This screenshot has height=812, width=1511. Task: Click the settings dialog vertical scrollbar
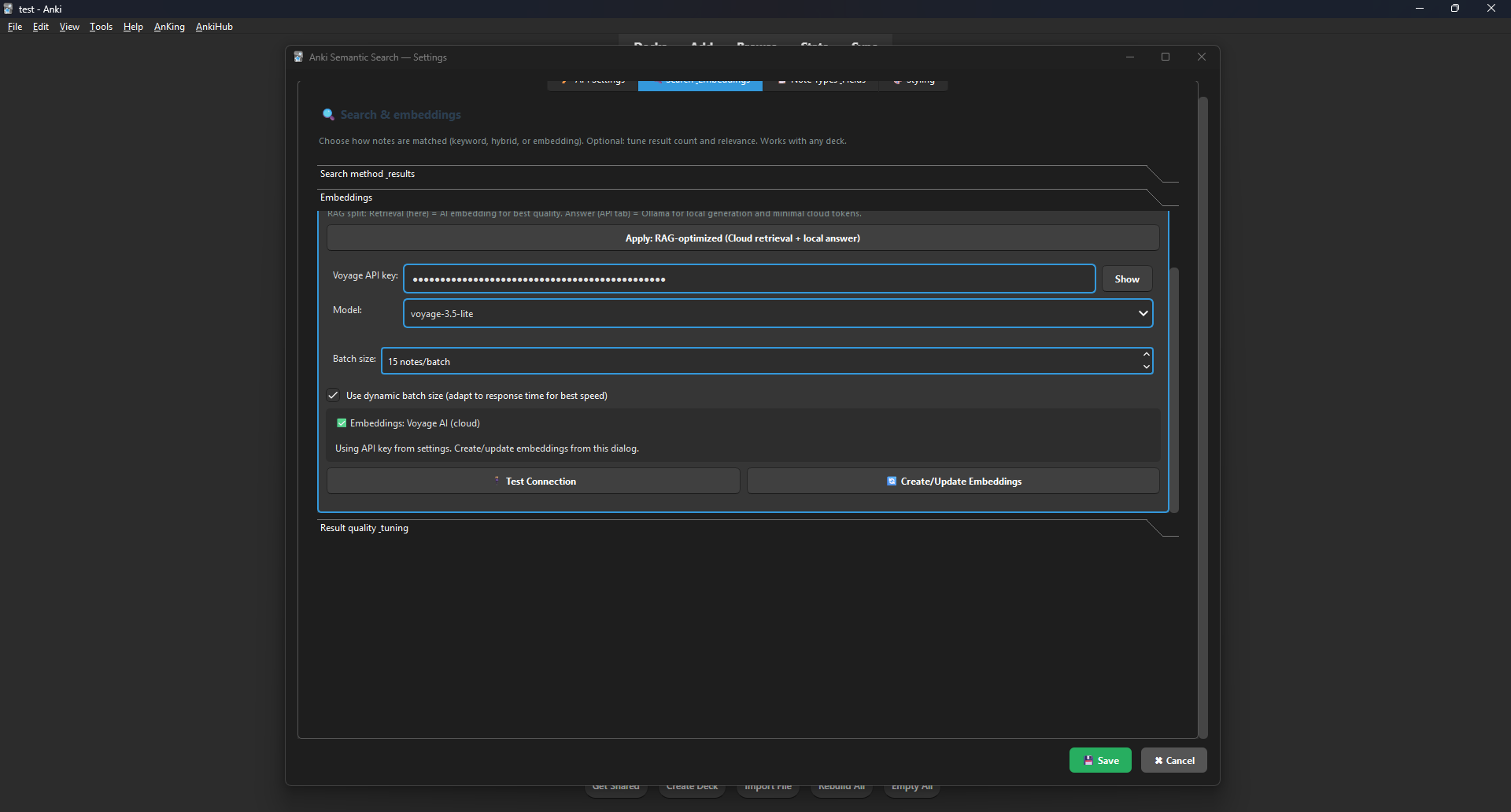(x=1203, y=417)
